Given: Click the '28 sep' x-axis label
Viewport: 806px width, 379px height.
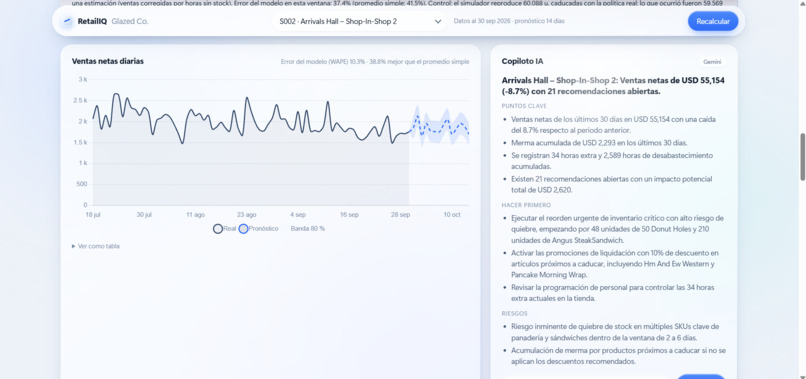Looking at the screenshot, I should click(400, 214).
